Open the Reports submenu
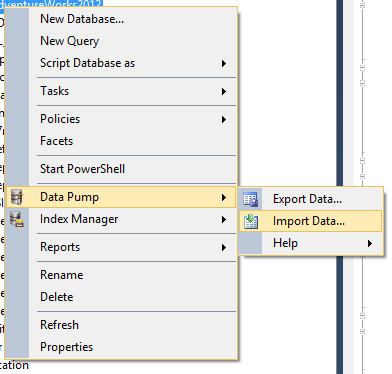Viewport: 392px width, 374px height. tap(121, 247)
